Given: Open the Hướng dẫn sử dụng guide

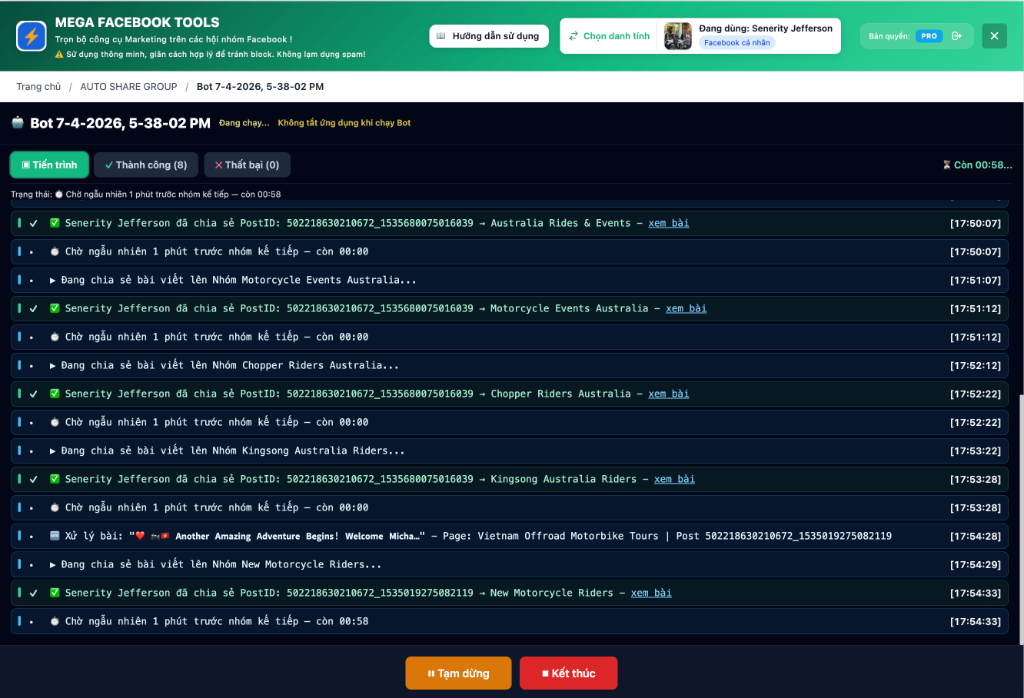Looking at the screenshot, I should click(x=488, y=36).
